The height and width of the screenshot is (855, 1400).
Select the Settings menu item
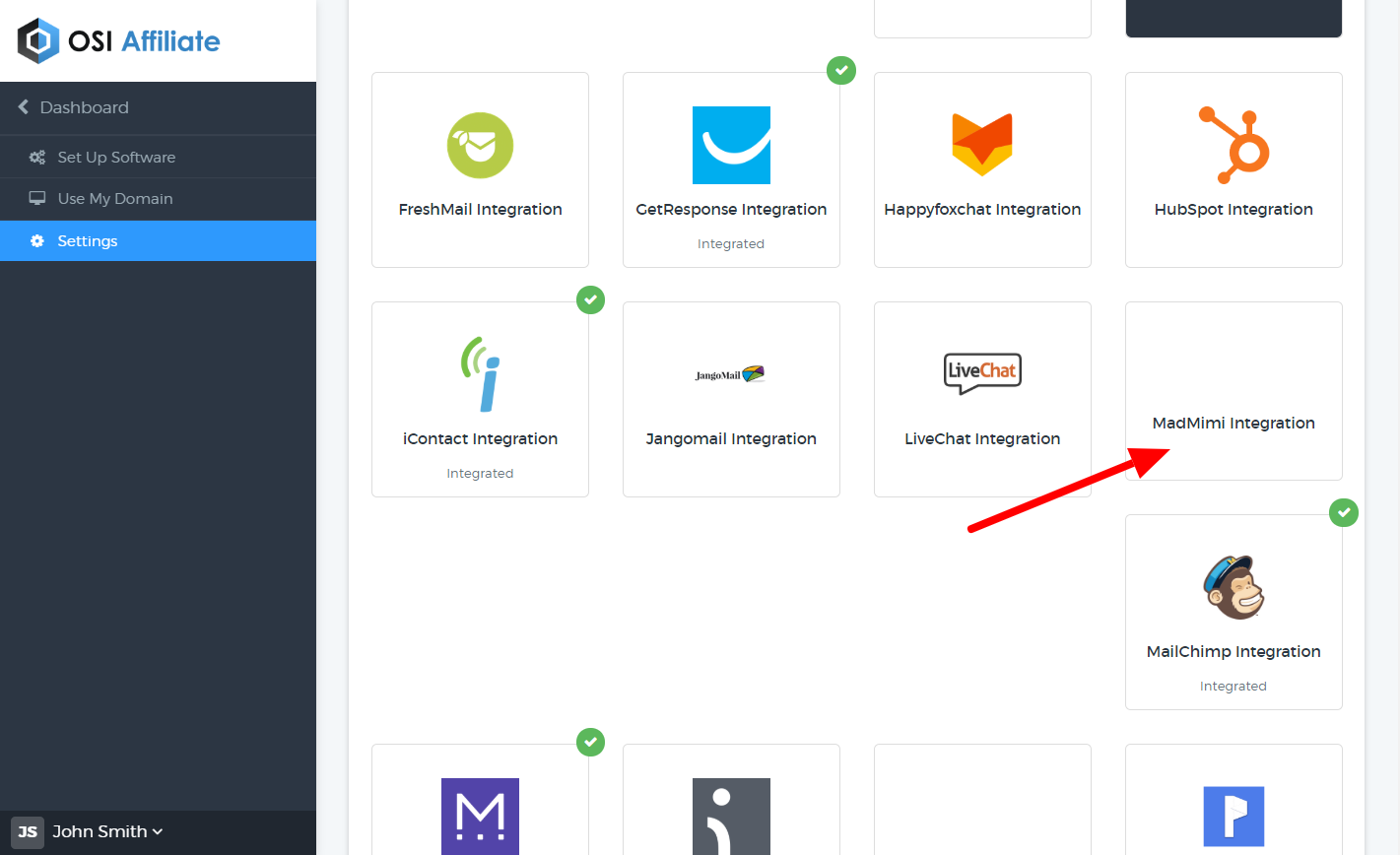[x=158, y=241]
